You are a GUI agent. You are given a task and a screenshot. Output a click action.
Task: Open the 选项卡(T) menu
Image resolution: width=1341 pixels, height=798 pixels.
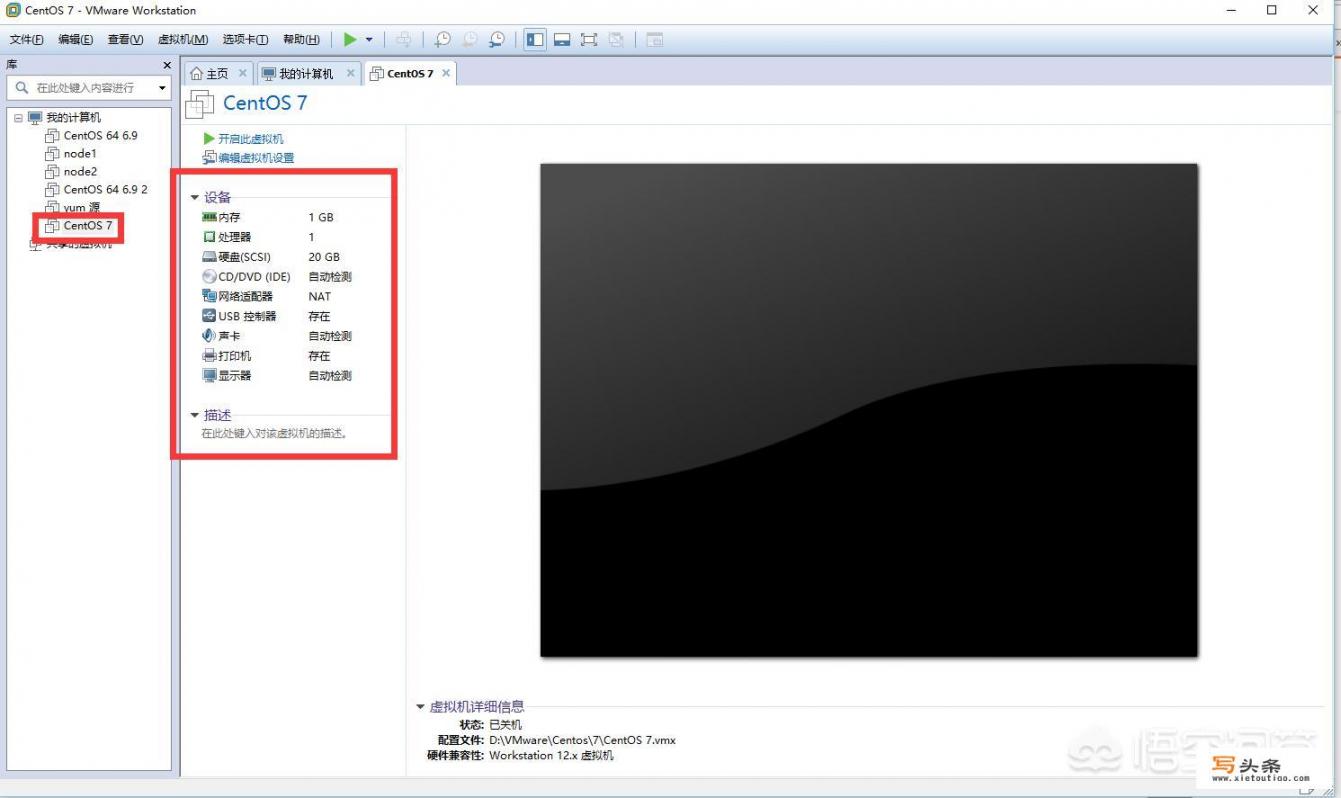pyautogui.click(x=245, y=40)
